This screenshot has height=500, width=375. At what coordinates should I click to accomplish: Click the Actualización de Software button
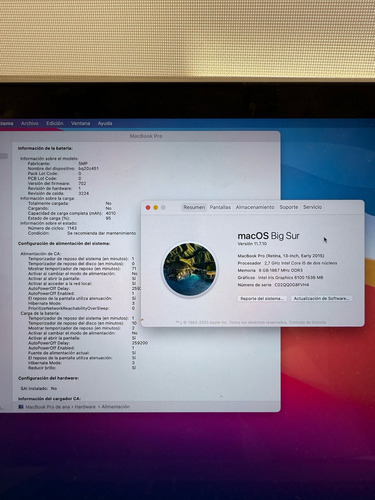(321, 298)
